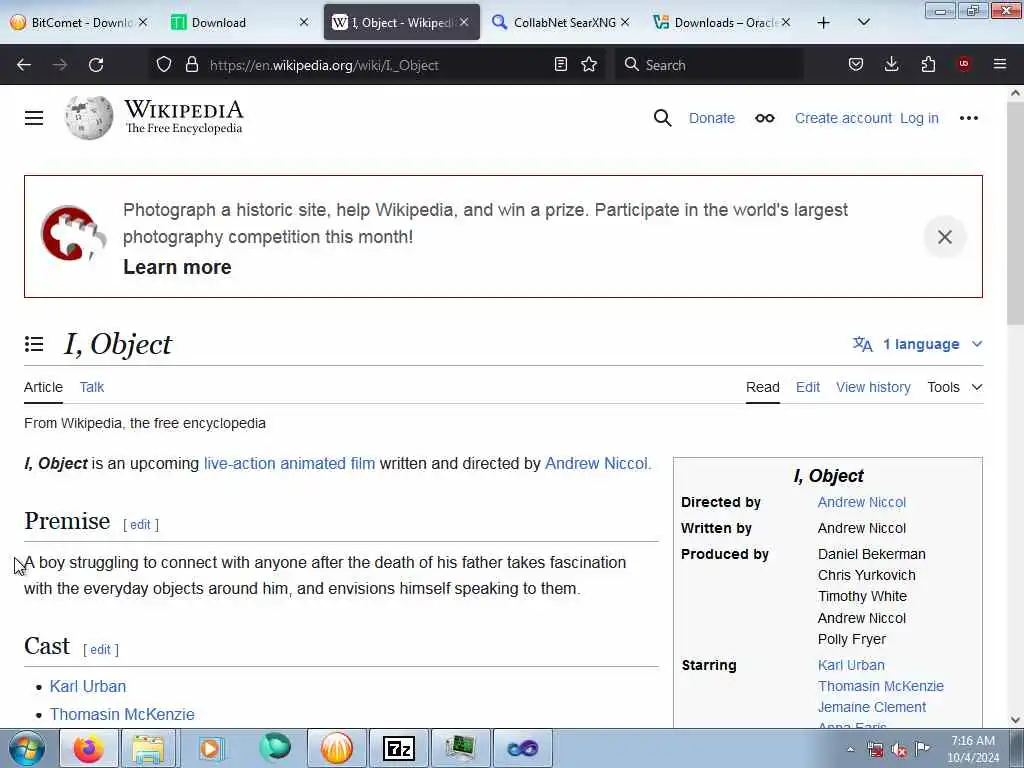Click the Log in link

(x=919, y=118)
